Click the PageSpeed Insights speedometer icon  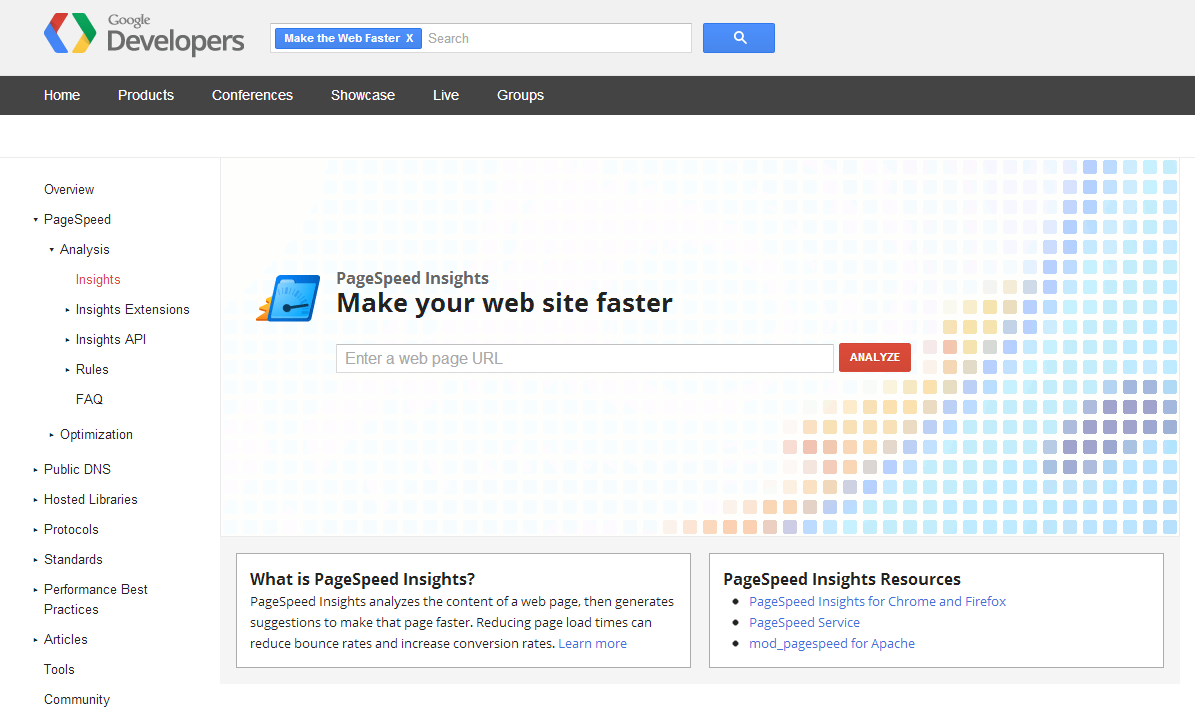click(289, 298)
